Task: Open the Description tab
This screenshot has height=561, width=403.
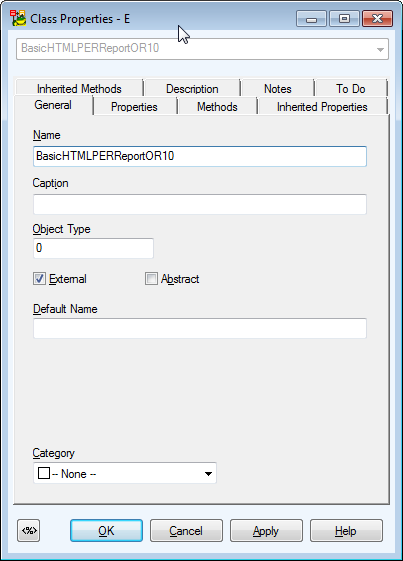Action: (192, 88)
